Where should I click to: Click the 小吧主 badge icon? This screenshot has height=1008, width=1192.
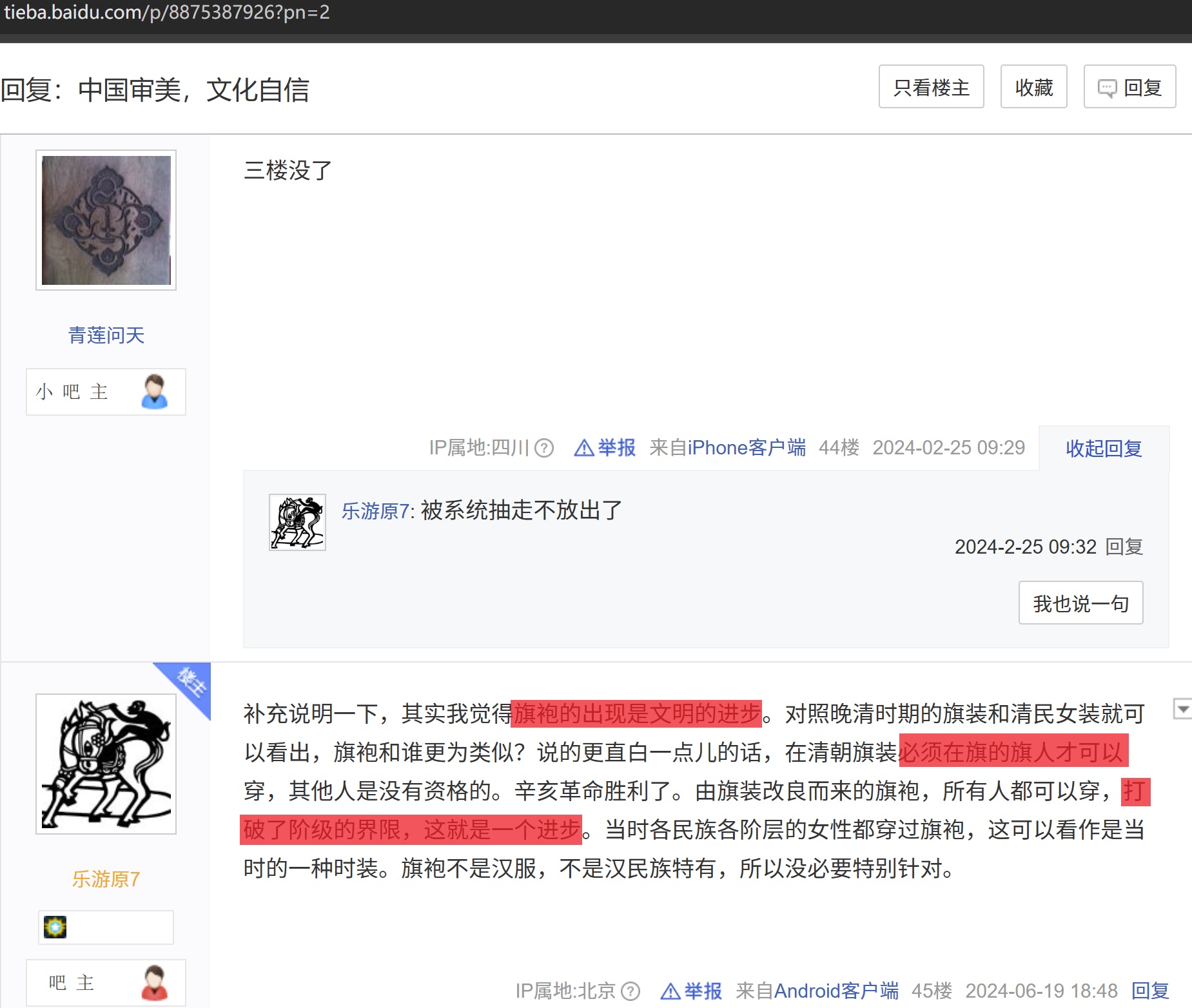click(x=154, y=392)
